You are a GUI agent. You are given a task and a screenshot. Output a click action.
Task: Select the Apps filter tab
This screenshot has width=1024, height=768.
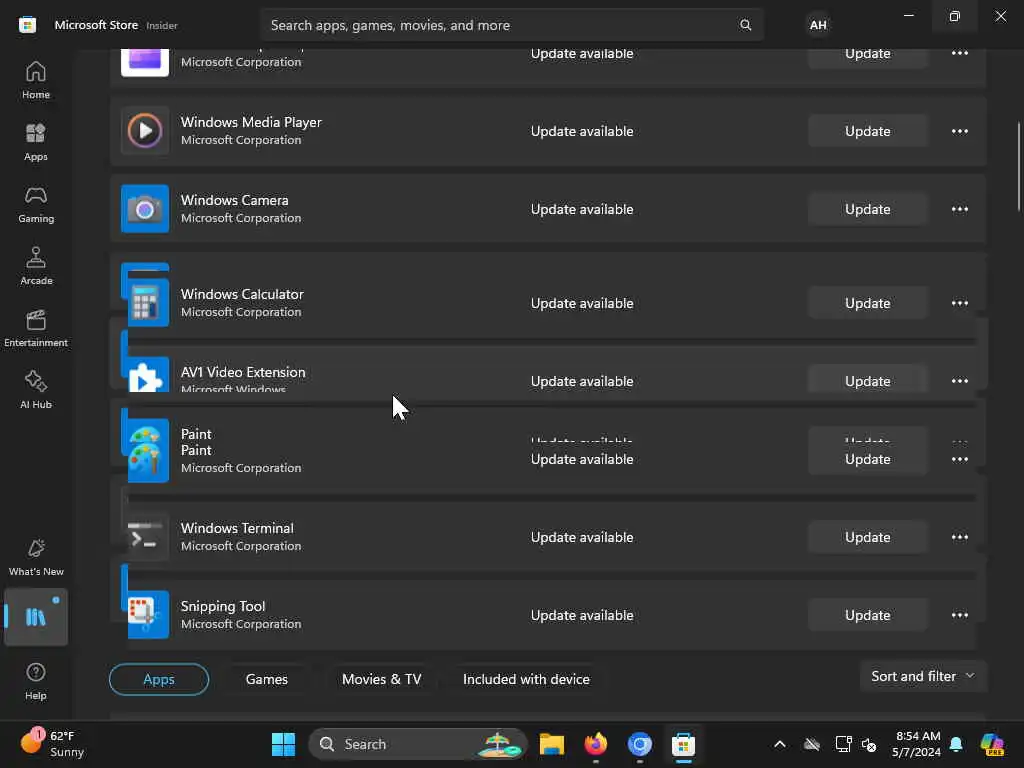point(159,679)
